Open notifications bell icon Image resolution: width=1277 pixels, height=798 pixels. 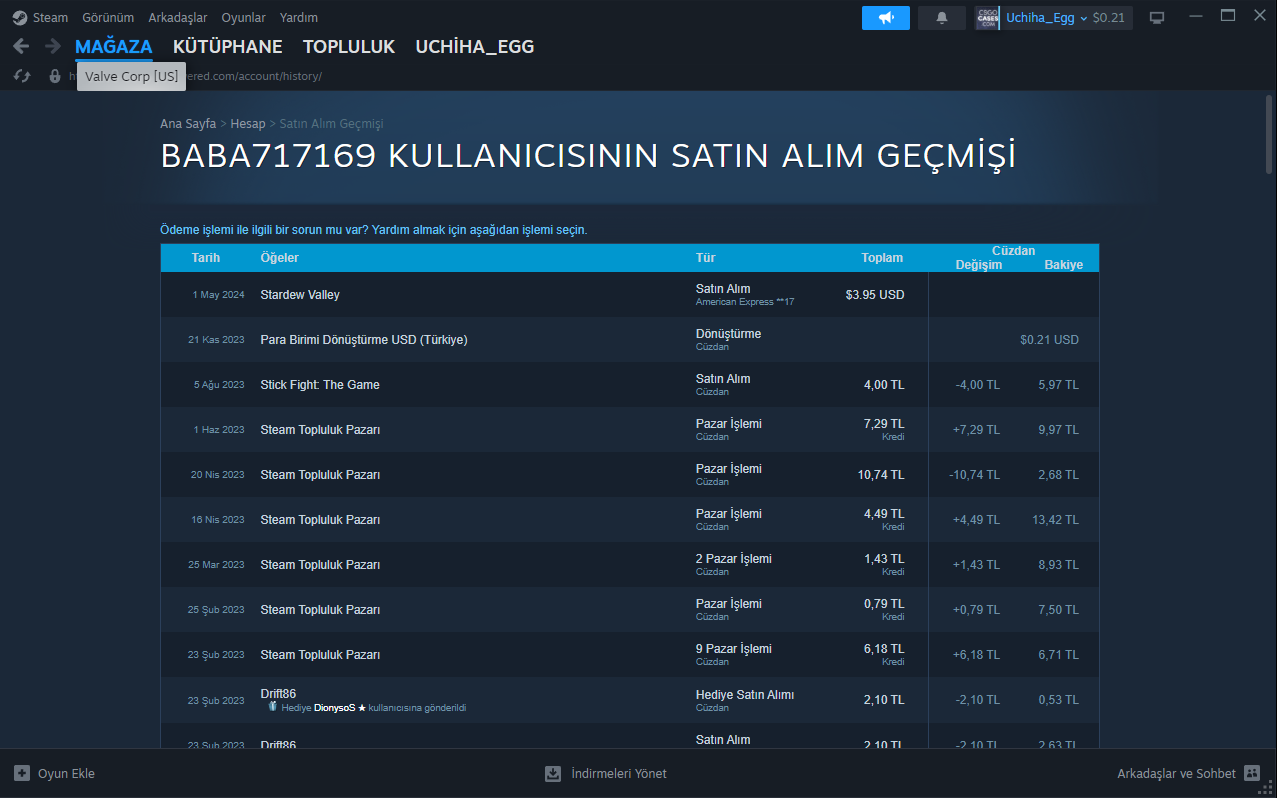click(x=942, y=18)
